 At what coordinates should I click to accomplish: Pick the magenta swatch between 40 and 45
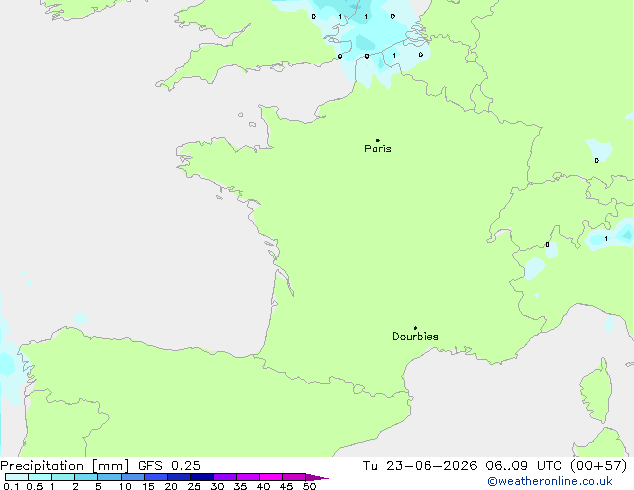pos(271,477)
